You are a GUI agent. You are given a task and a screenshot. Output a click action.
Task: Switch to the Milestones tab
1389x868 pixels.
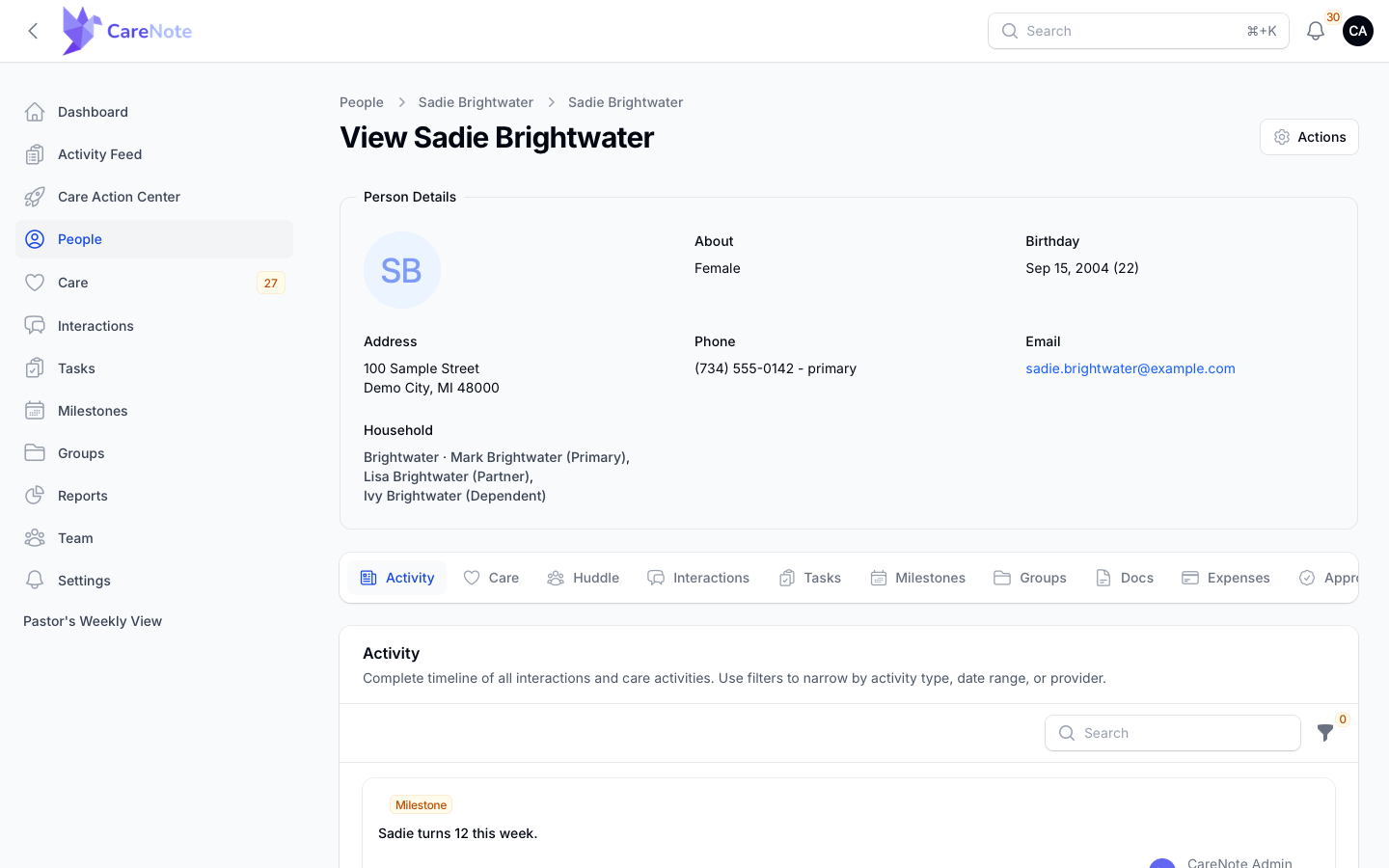[x=917, y=578]
